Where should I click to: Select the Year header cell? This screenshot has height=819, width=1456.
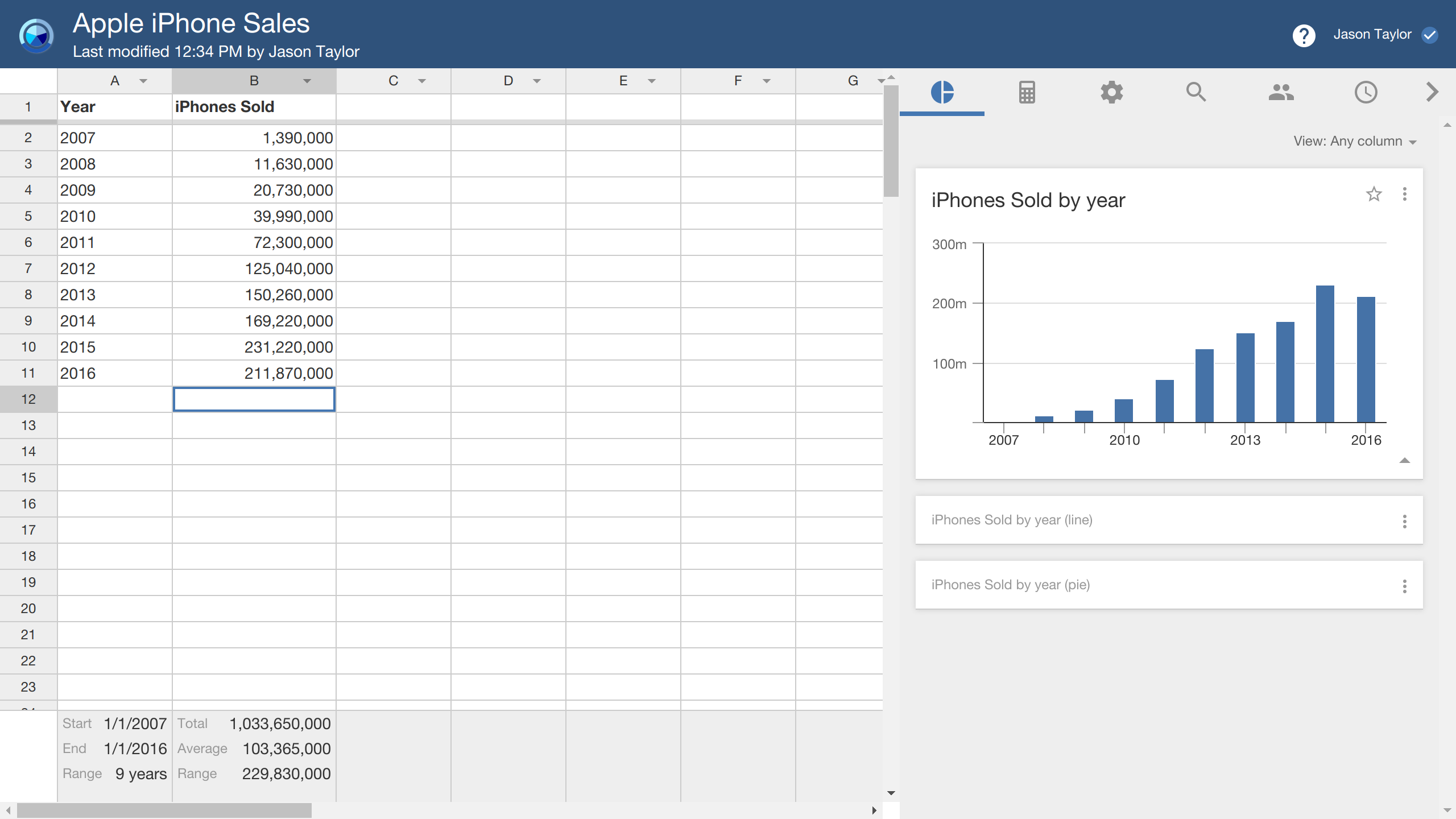tap(114, 107)
